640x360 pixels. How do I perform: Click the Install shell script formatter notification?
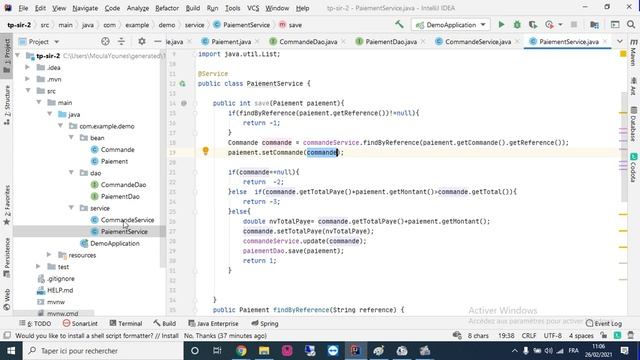coord(170,336)
